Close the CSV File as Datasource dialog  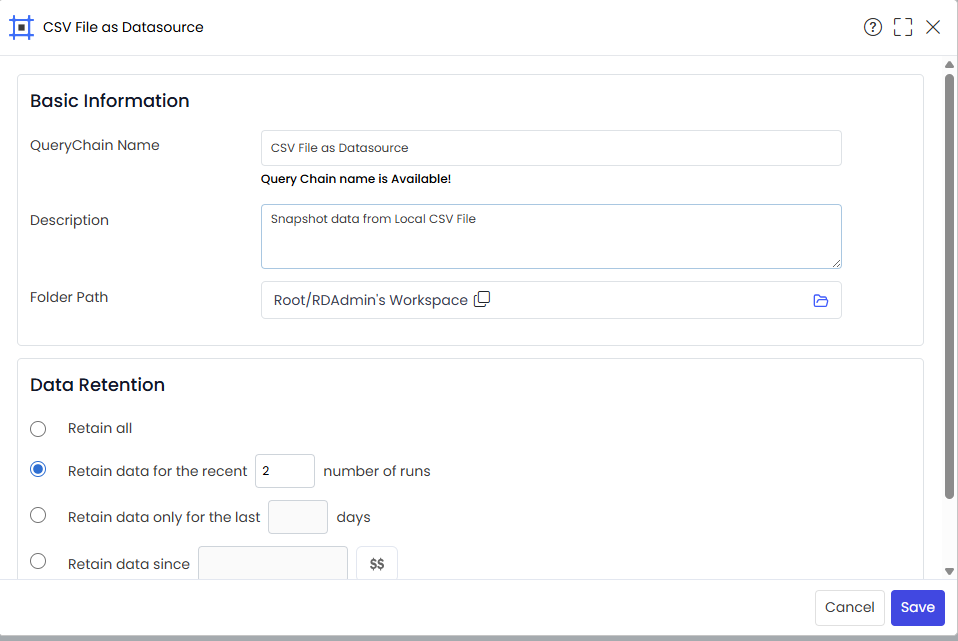(932, 27)
